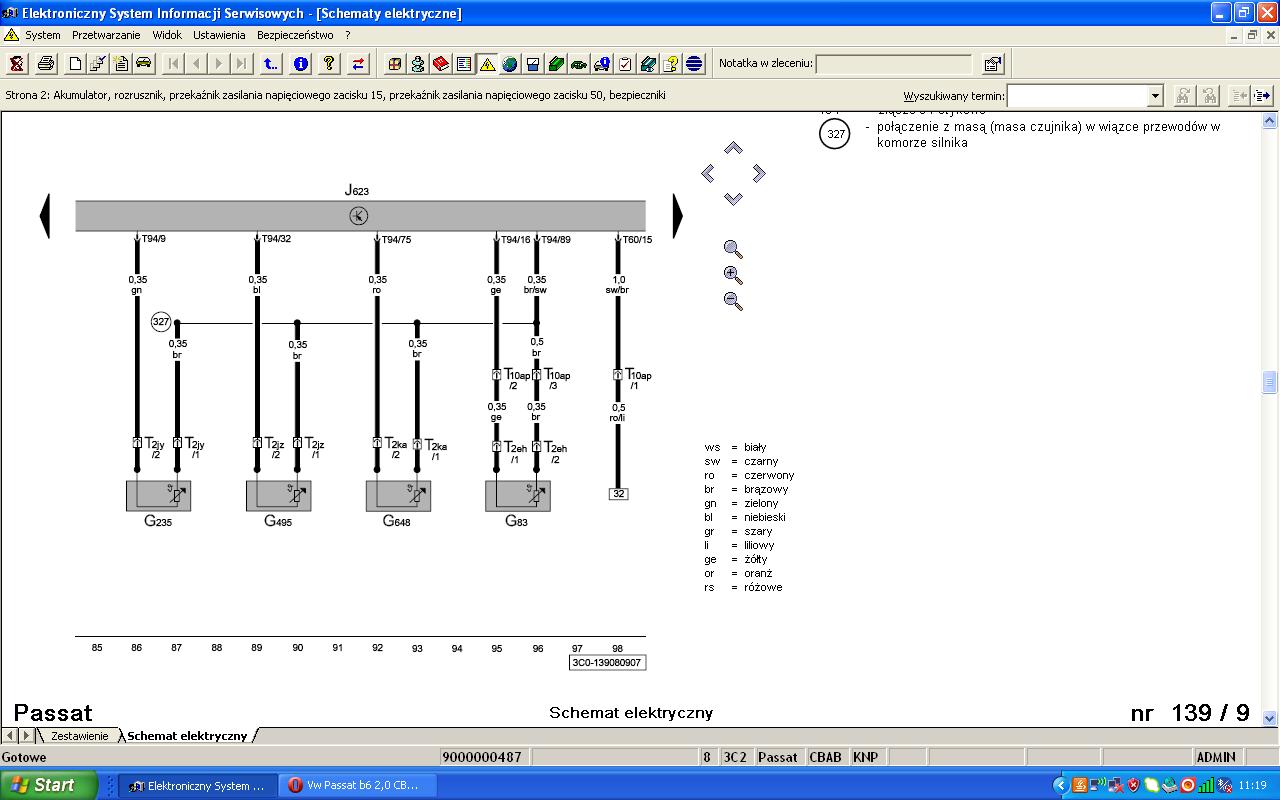Click the 3C0-139080907 diagram number box
1280x800 pixels.
point(607,663)
